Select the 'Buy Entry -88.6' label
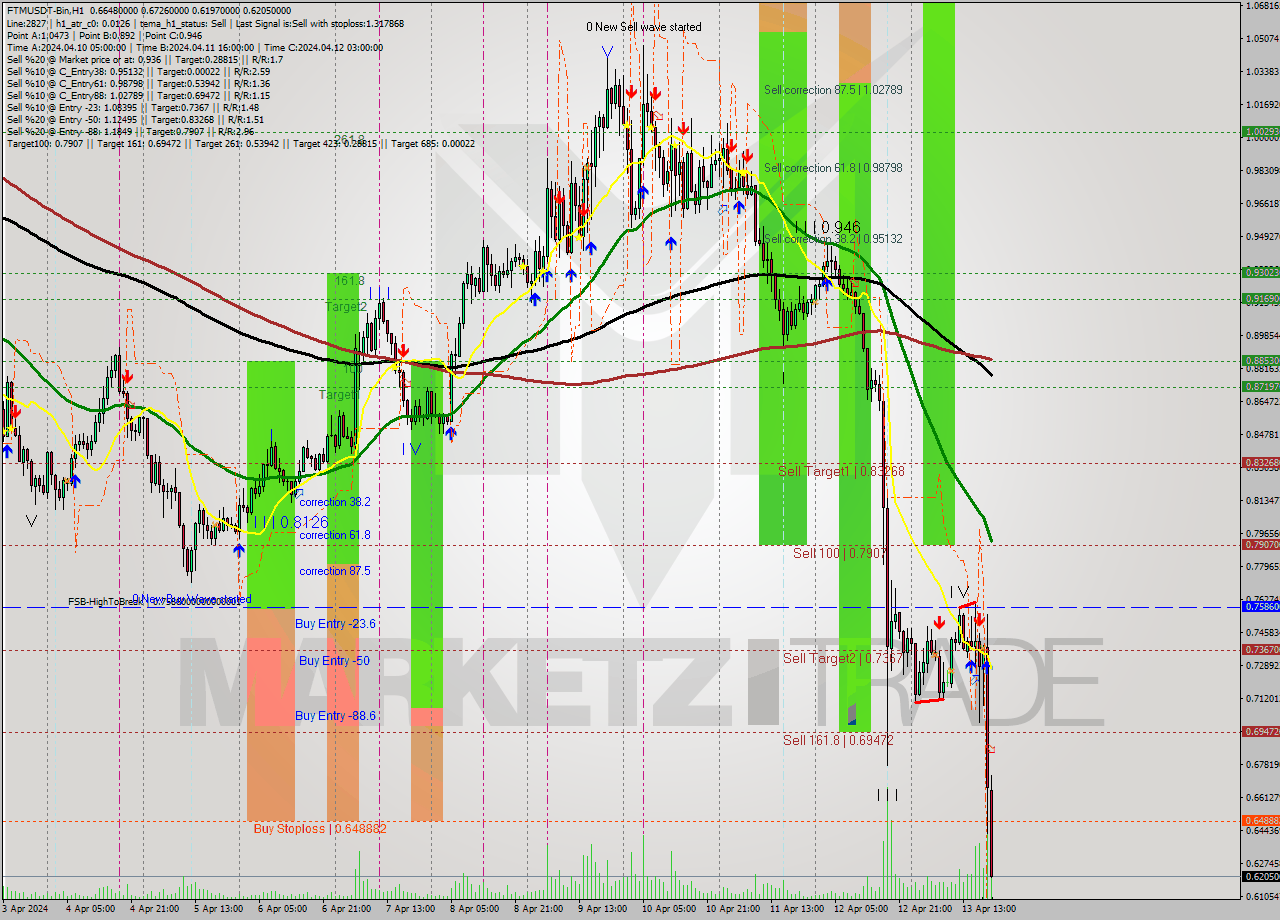 tap(336, 716)
